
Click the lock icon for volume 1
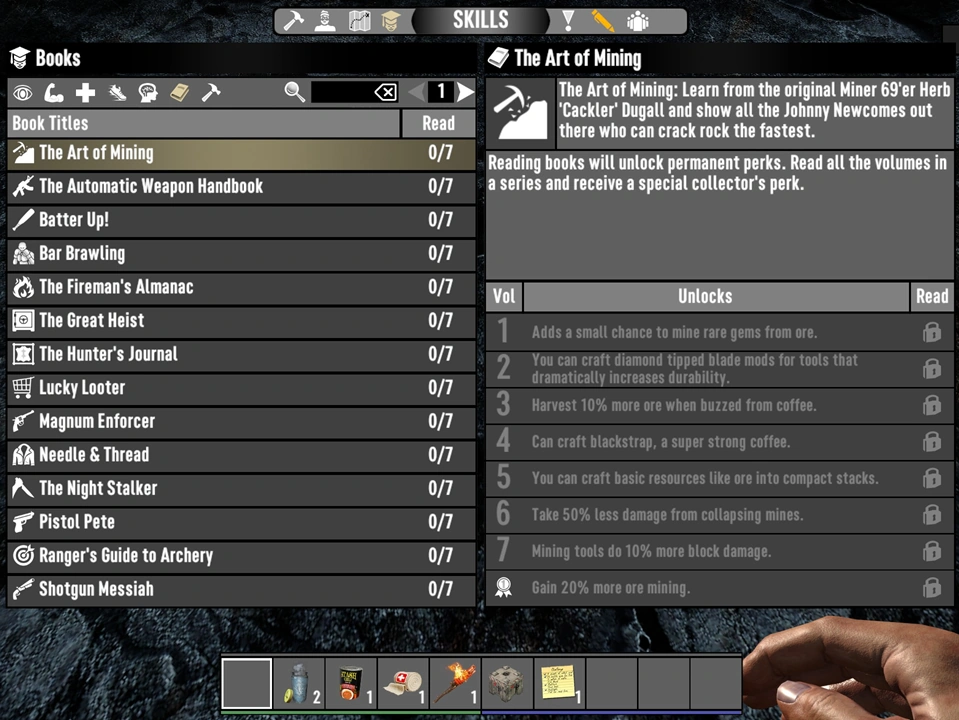pyautogui.click(x=931, y=332)
